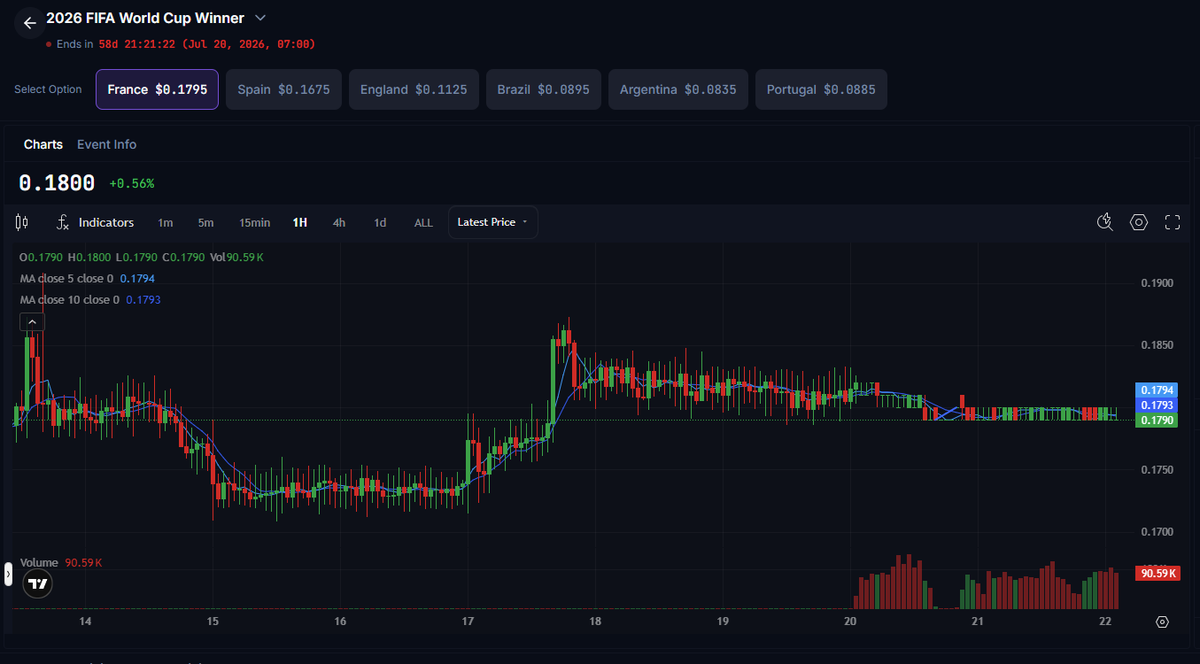
Task: Click date 16 on the time axis
Action: 340,621
